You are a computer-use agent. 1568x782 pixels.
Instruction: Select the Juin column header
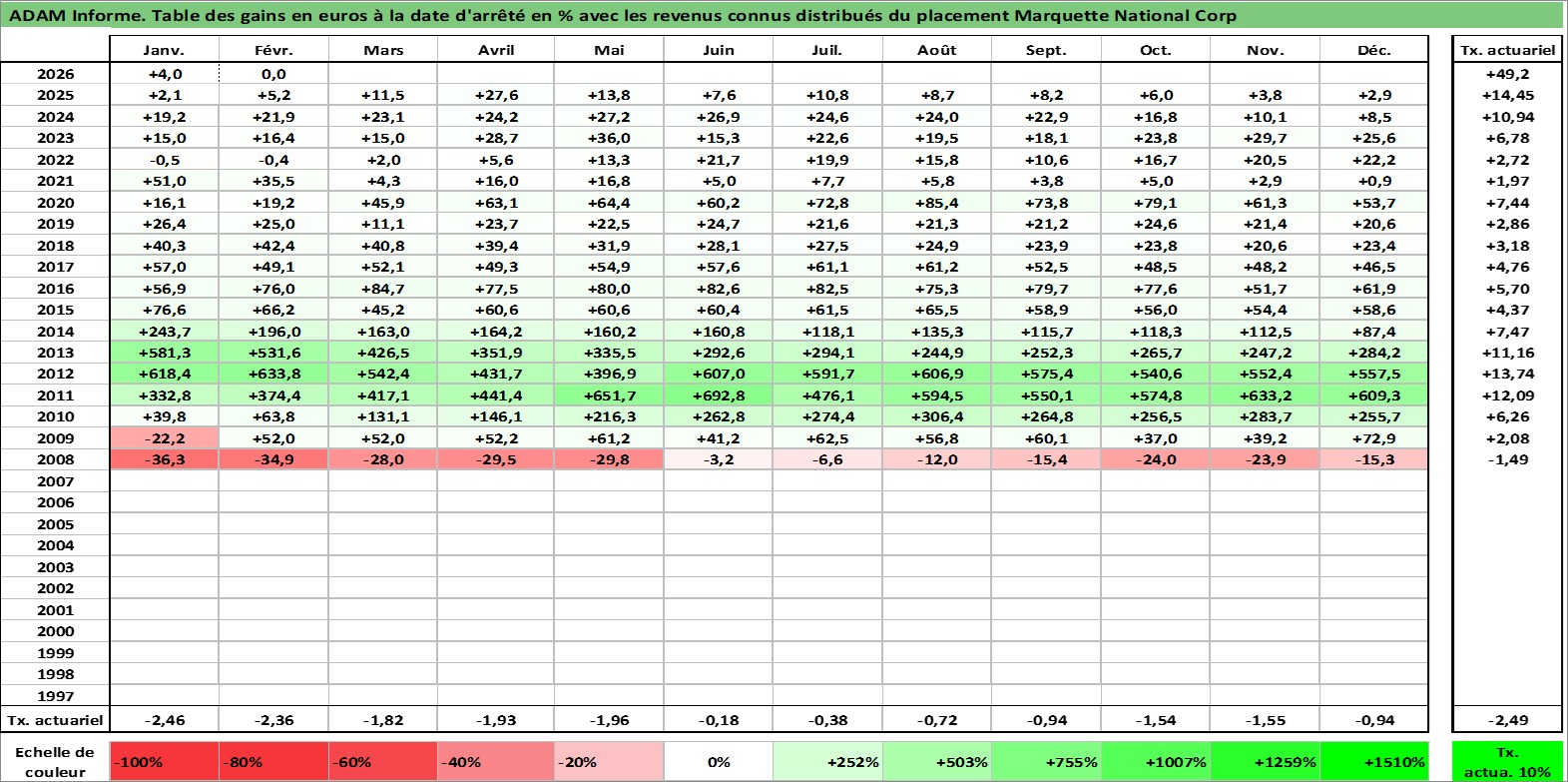719,50
